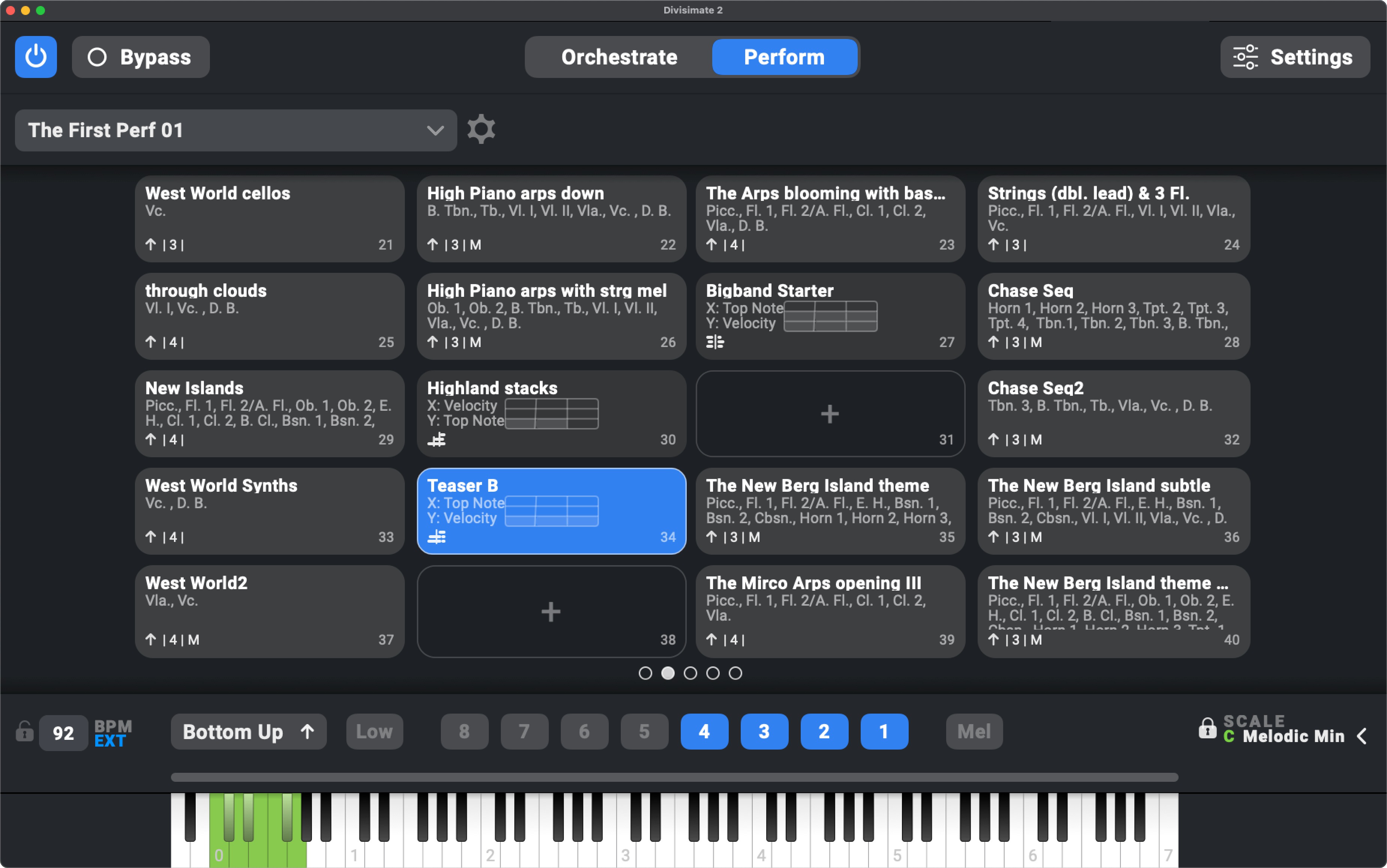Viewport: 1387px width, 868px height.
Task: Click plus icon in empty slot 31
Action: (x=830, y=414)
